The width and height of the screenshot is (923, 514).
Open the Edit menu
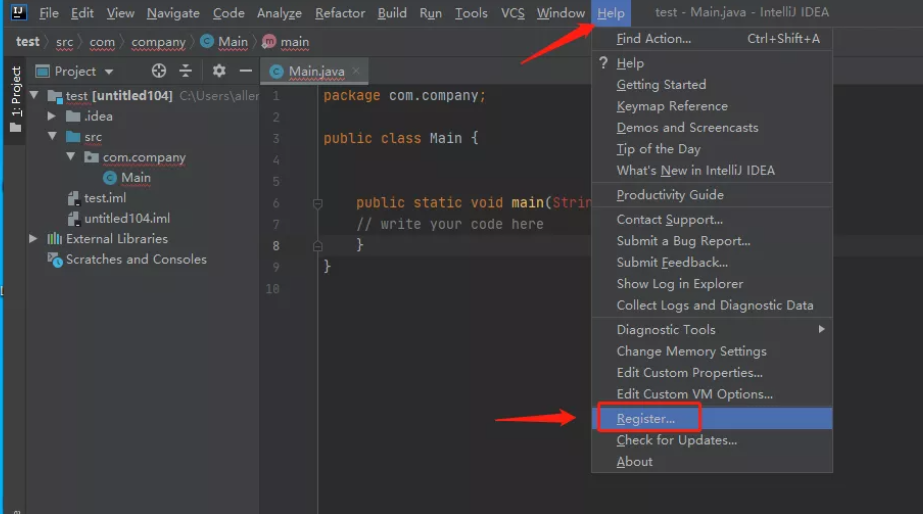pos(82,13)
